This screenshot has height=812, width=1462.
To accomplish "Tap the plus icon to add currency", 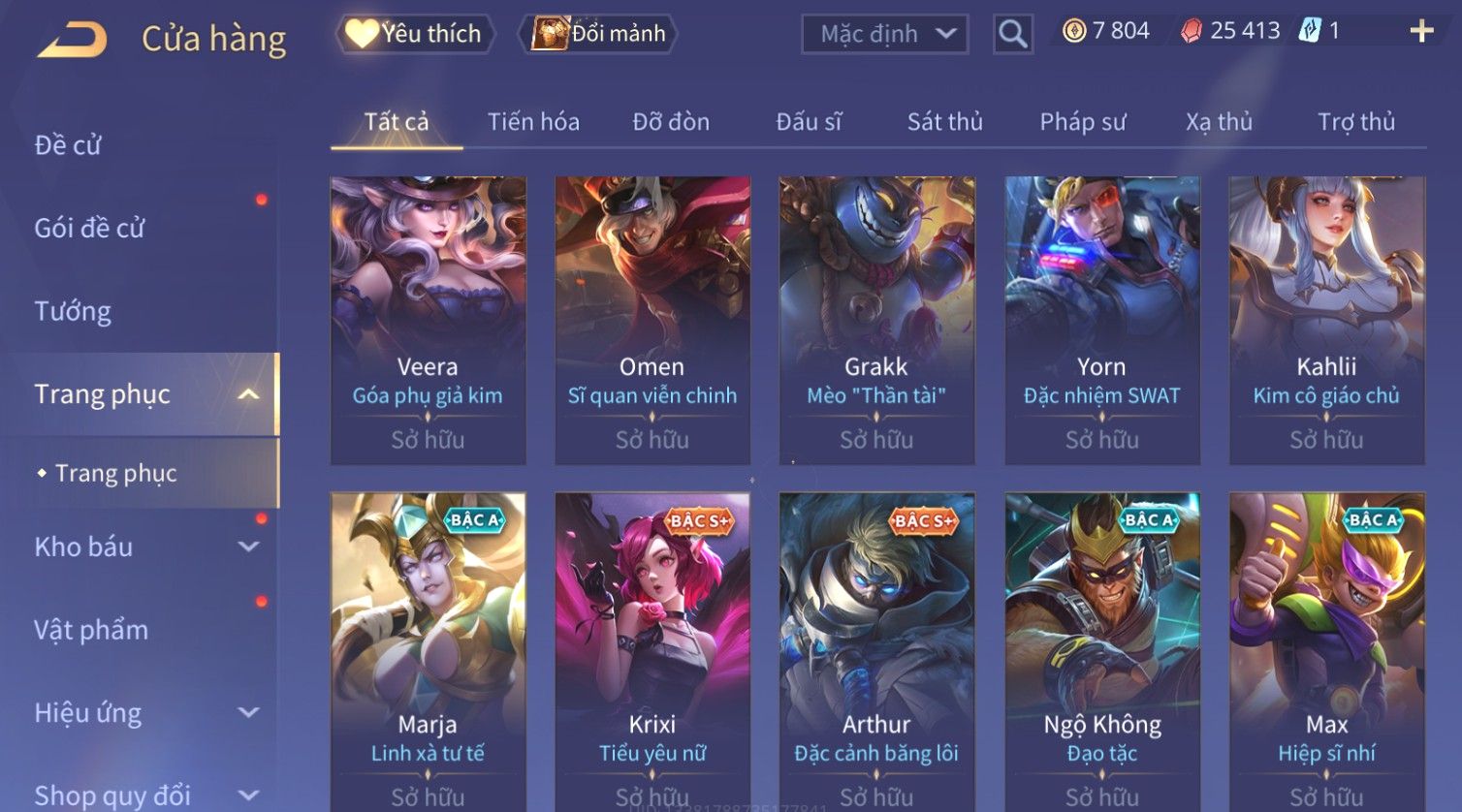I will pos(1421,32).
